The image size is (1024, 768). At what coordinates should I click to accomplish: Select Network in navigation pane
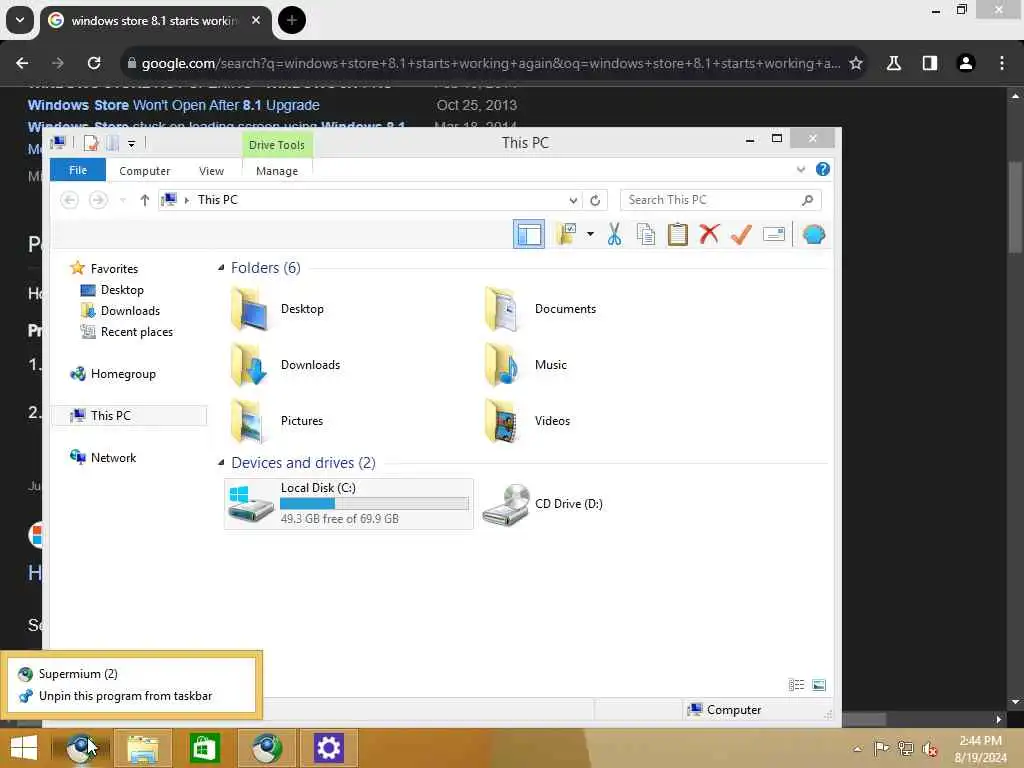coord(113,458)
